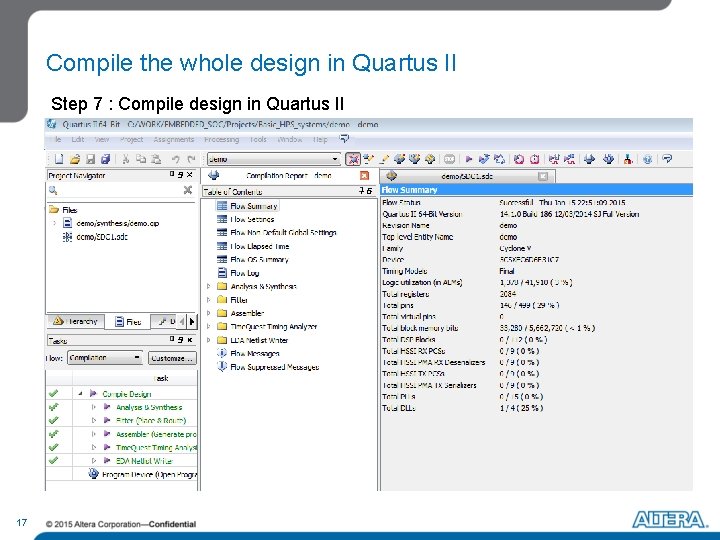Click the Stop Processing toolbar icon
Image resolution: width=720 pixels, height=540 pixels.
[x=450, y=159]
